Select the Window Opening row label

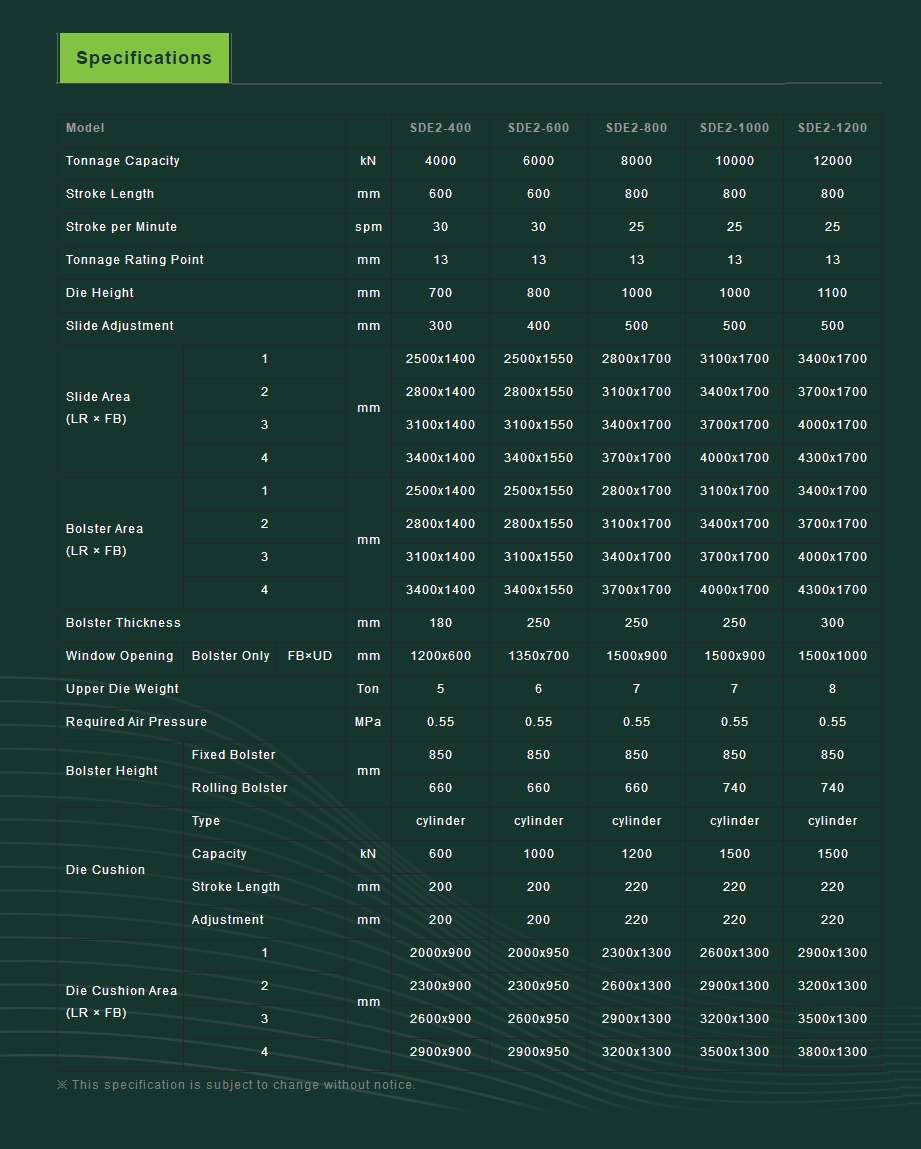coord(120,656)
